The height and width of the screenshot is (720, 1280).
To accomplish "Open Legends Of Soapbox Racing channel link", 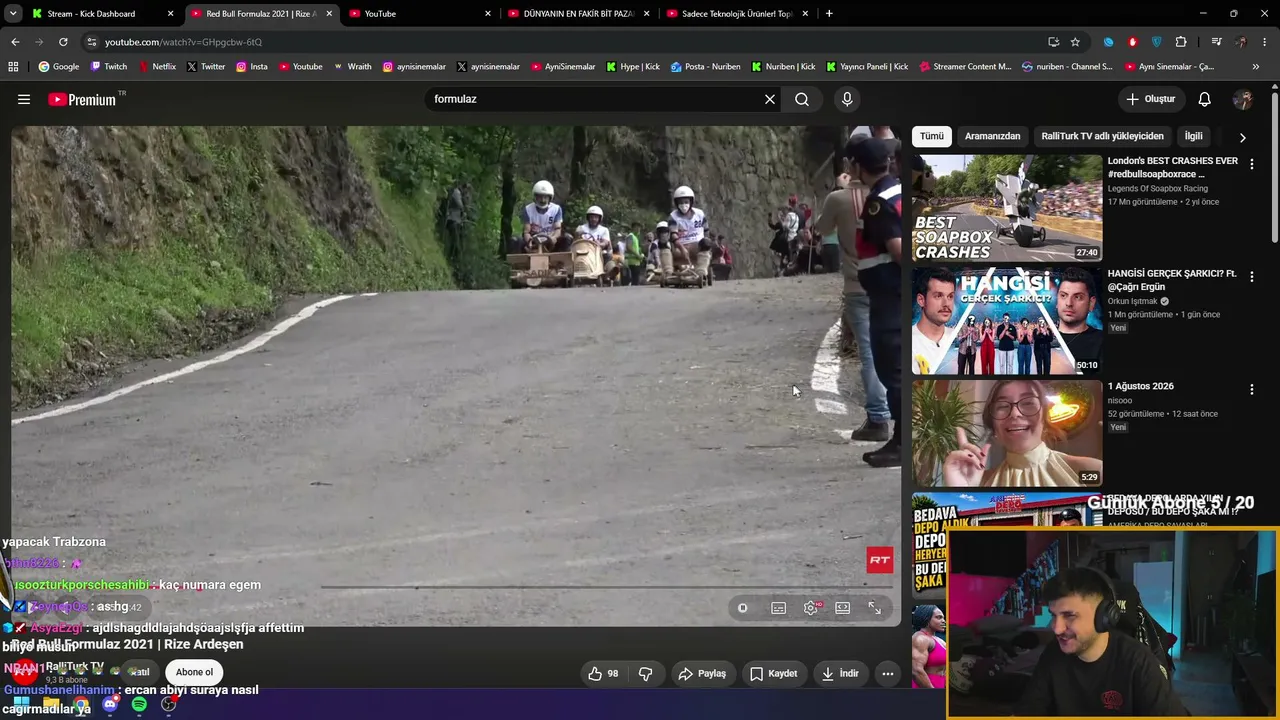I will (x=1158, y=189).
